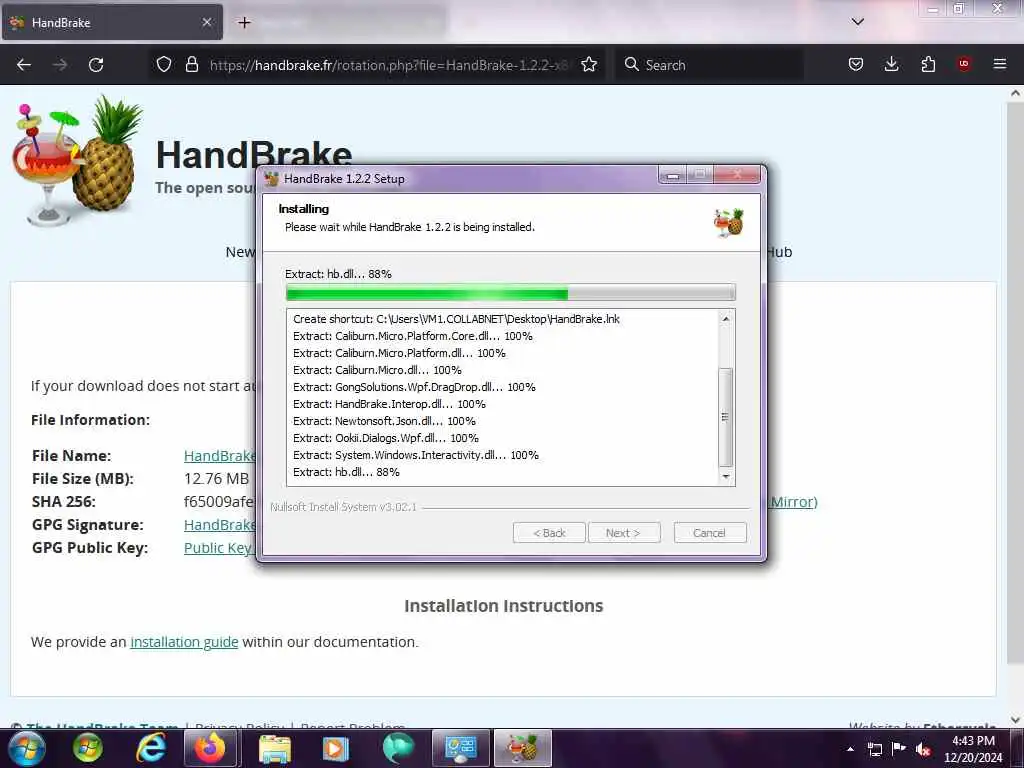The width and height of the screenshot is (1024, 768).
Task: Open Firefox downloads panel
Action: click(x=891, y=64)
